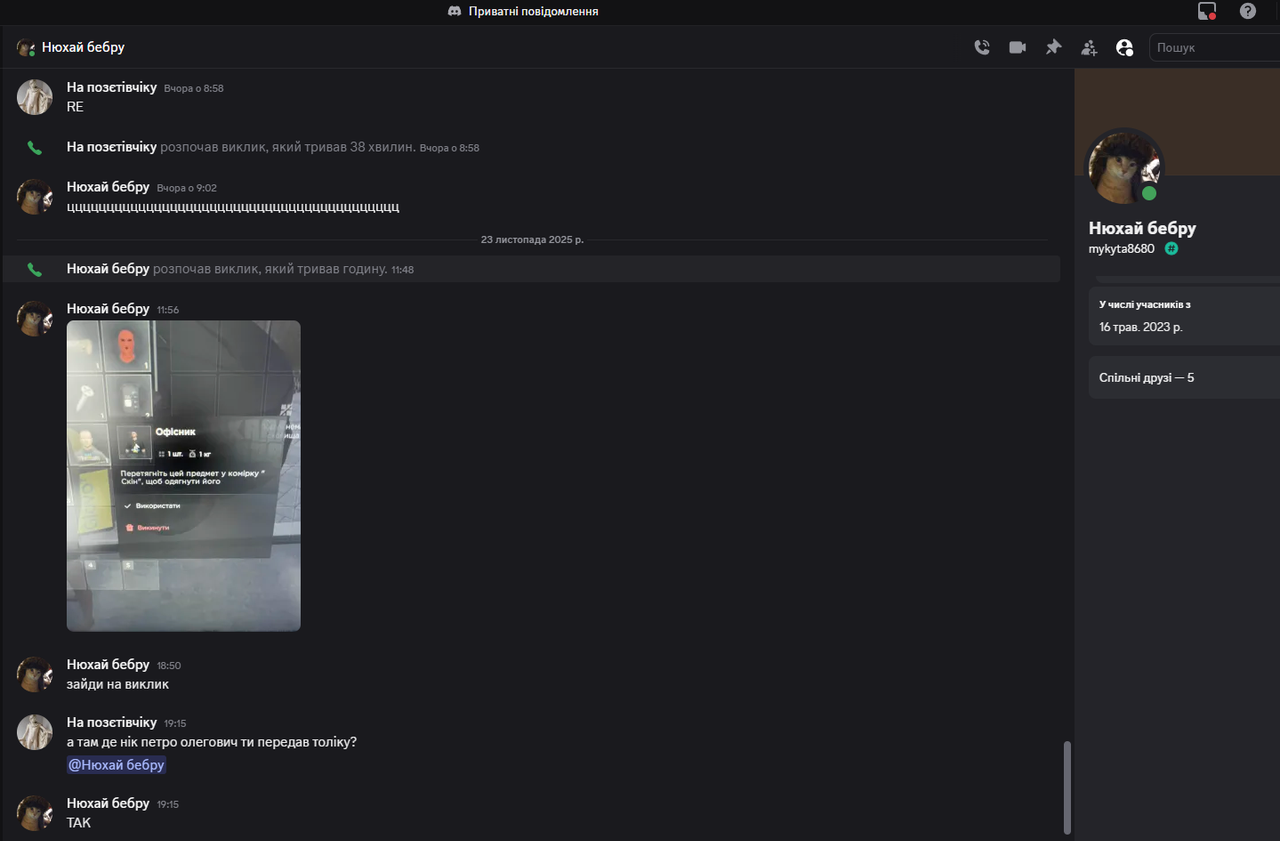Expand the Спільні друзі — 5 section

1184,378
